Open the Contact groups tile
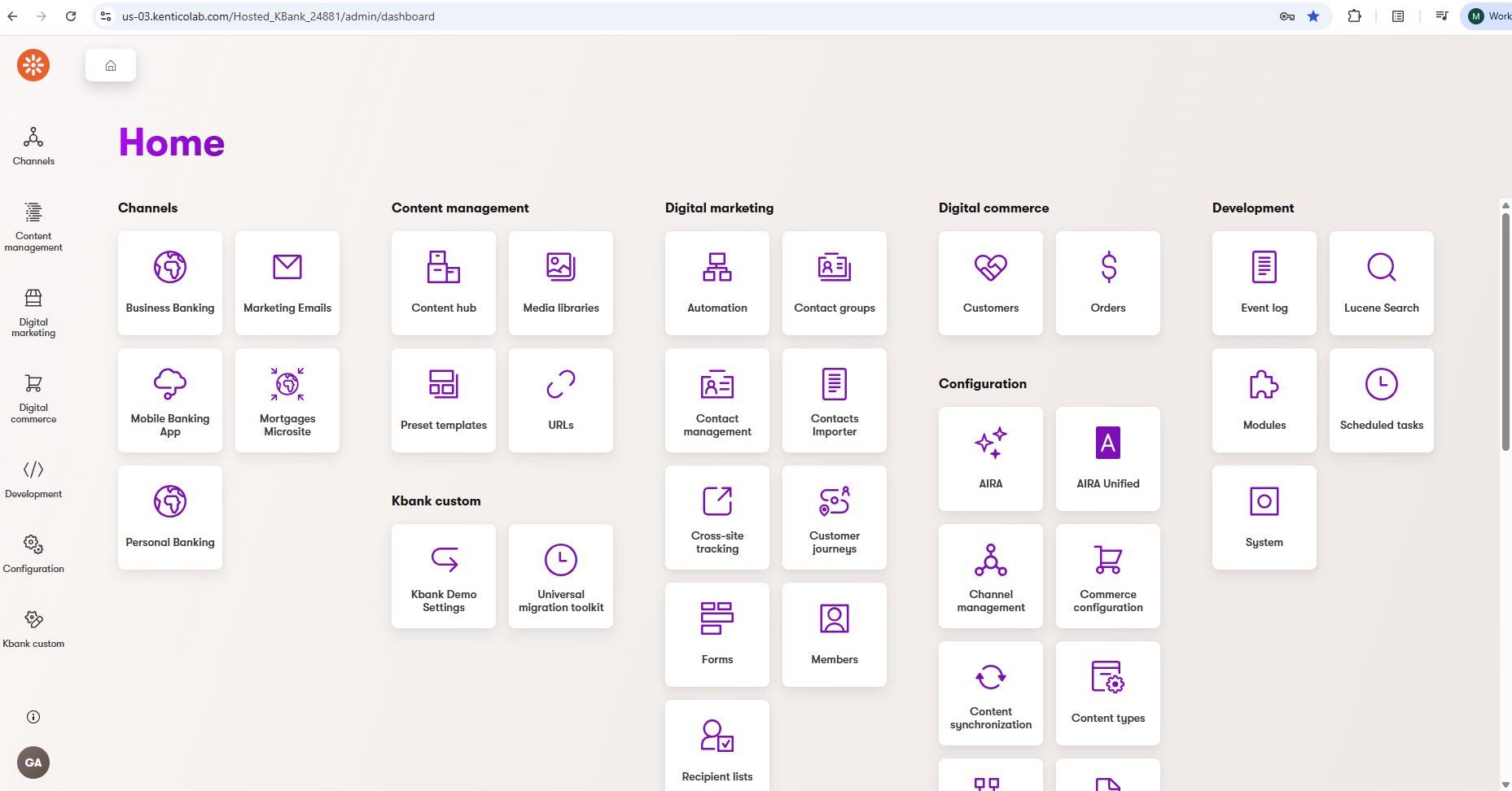 (835, 282)
